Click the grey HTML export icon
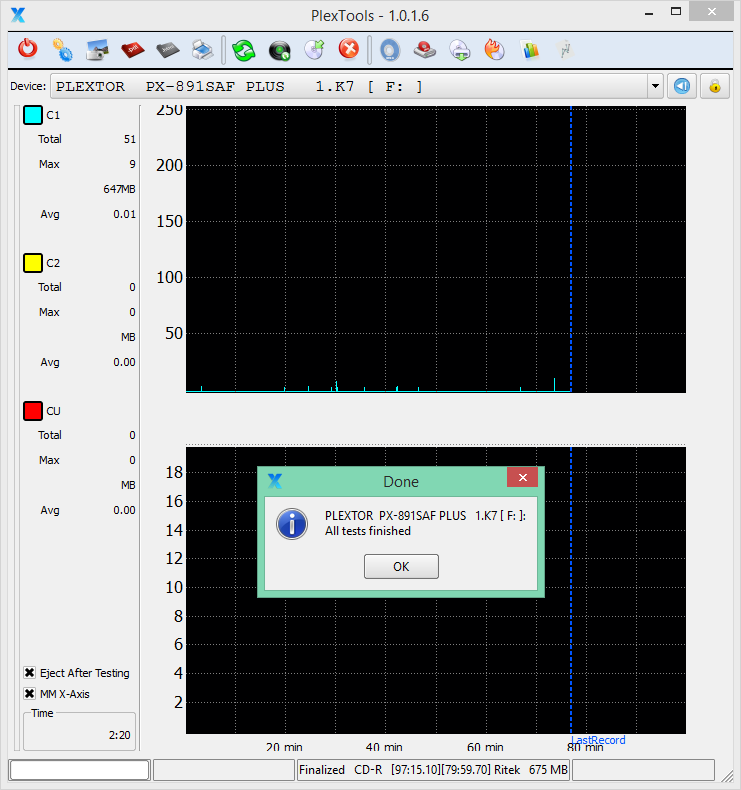Screen dimensions: 741x790 (x=168, y=50)
